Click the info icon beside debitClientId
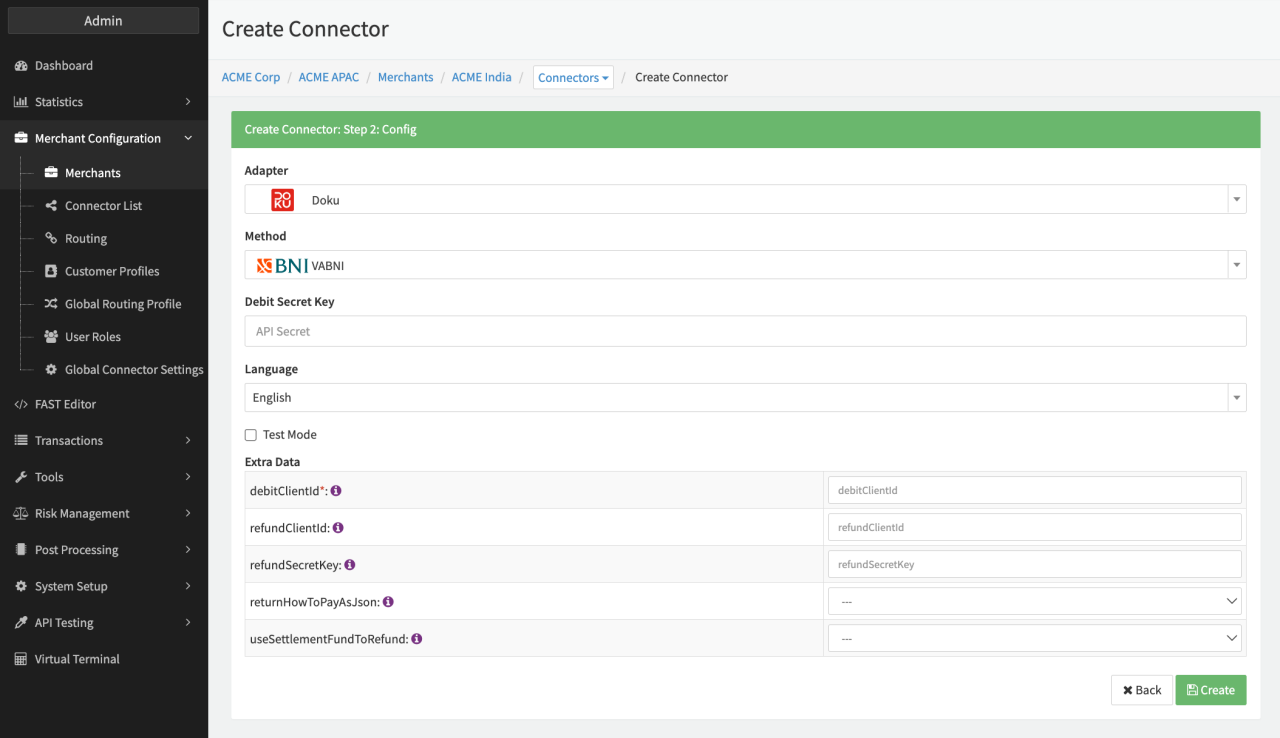The image size is (1280, 738). click(x=336, y=491)
